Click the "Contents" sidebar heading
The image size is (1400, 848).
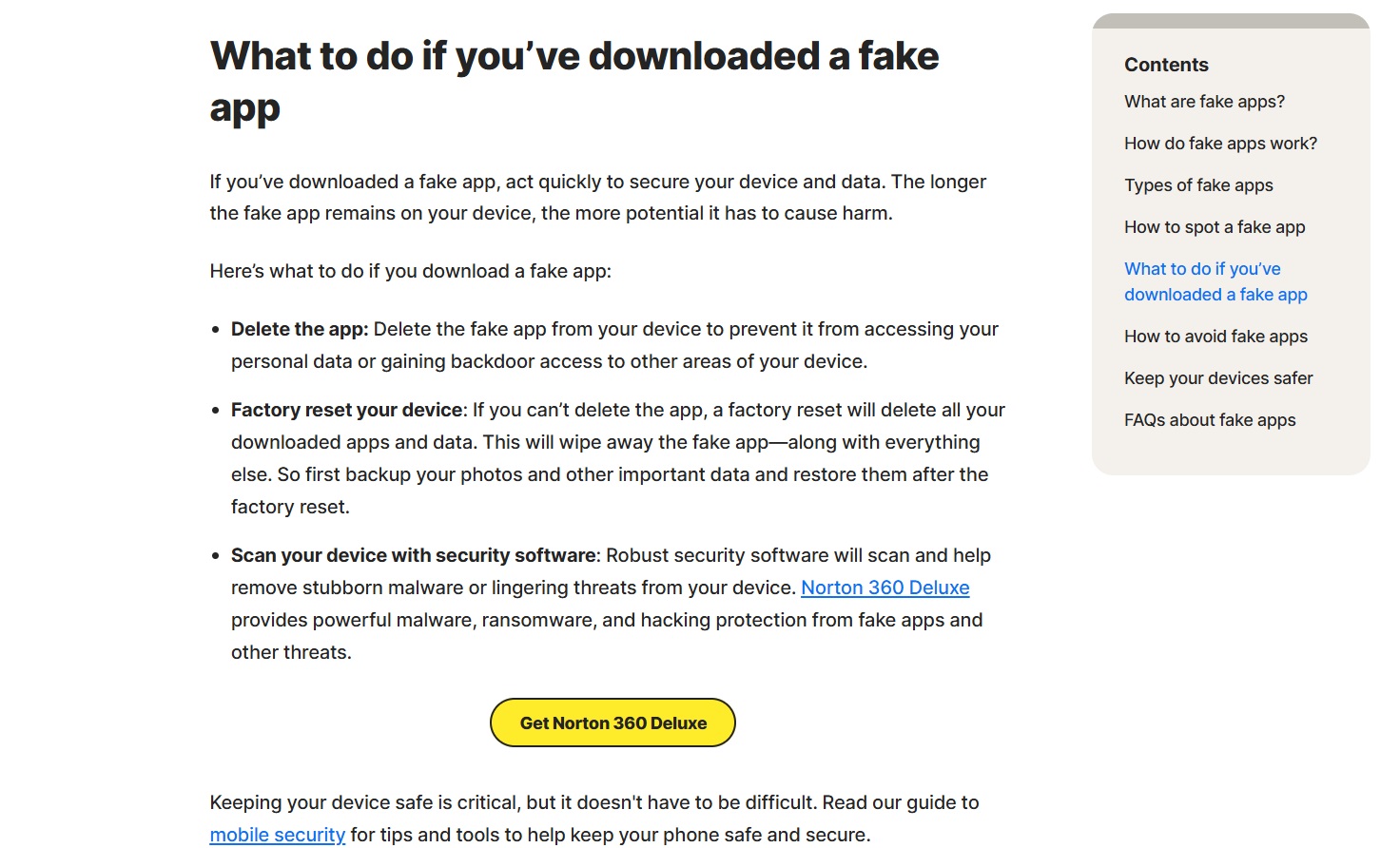coord(1166,65)
